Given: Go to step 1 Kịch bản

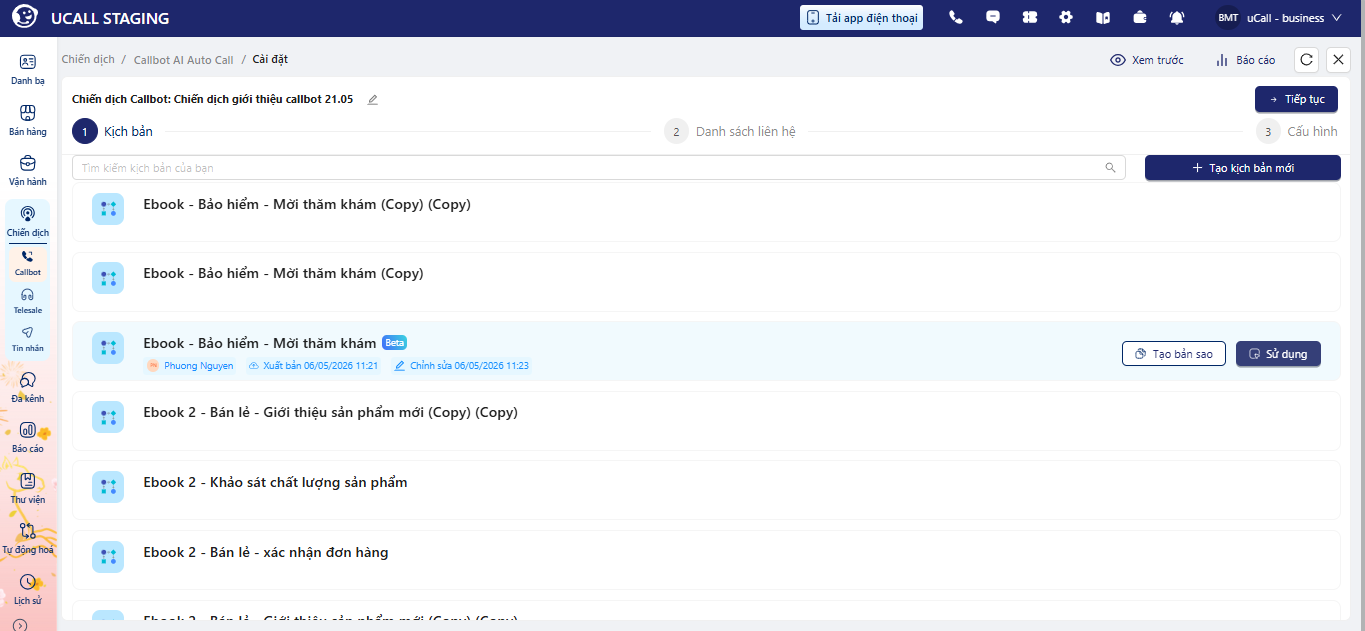Looking at the screenshot, I should [112, 131].
